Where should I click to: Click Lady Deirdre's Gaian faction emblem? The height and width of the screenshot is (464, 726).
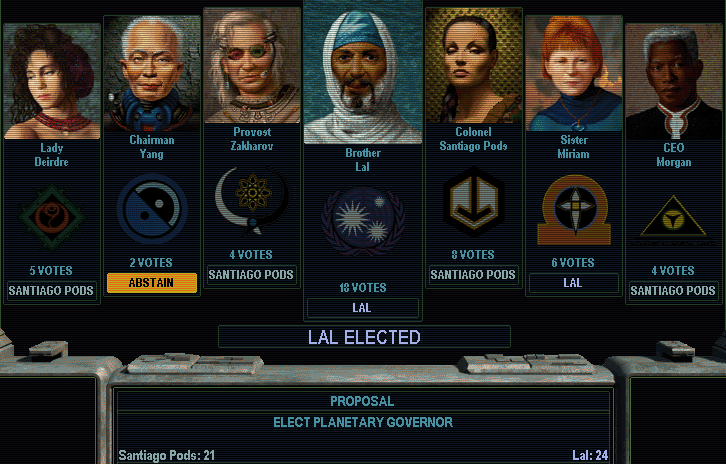point(51,217)
